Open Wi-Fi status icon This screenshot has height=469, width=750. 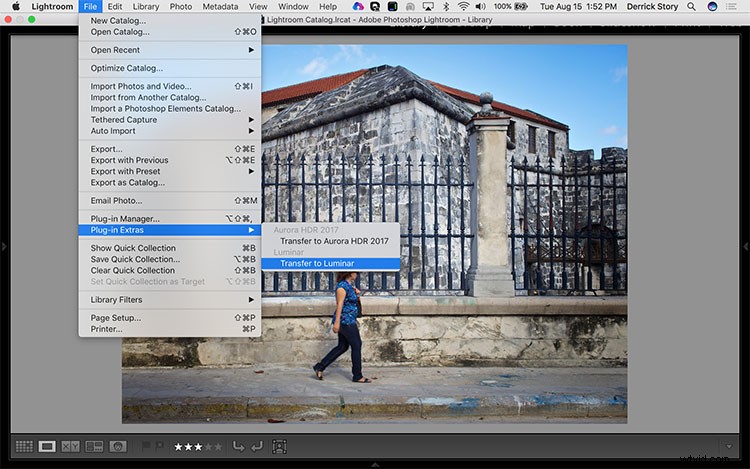(x=463, y=6)
